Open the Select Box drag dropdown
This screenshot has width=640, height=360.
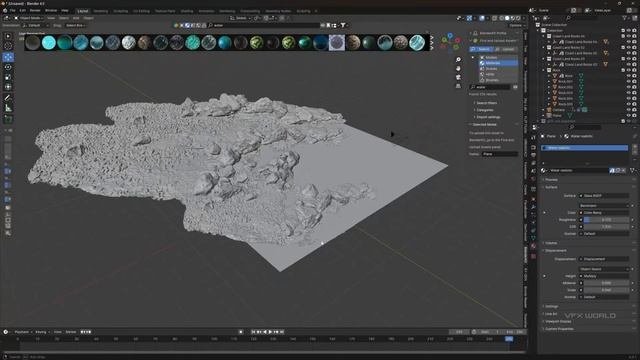(75, 25)
